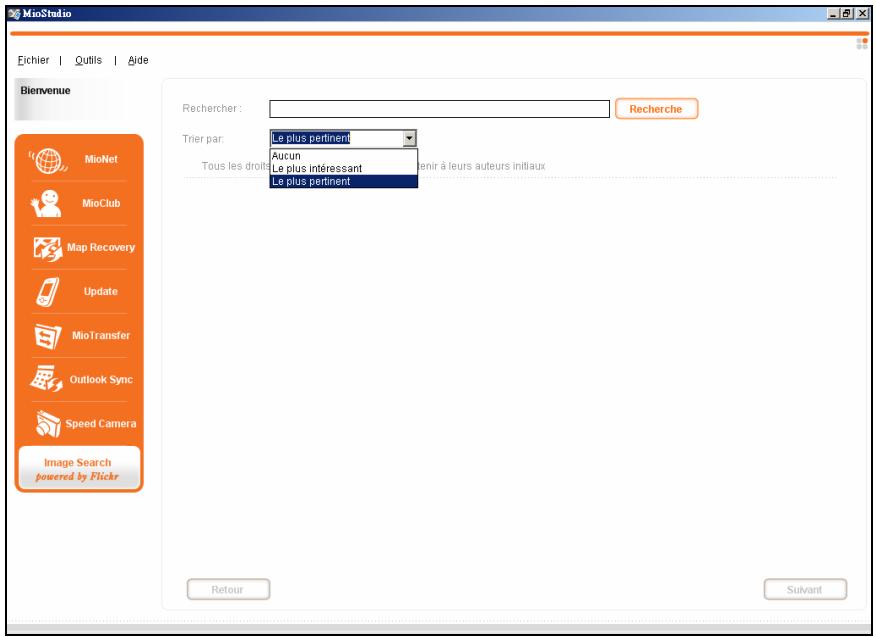
Task: Open the Fichier menu
Action: [x=33, y=60]
